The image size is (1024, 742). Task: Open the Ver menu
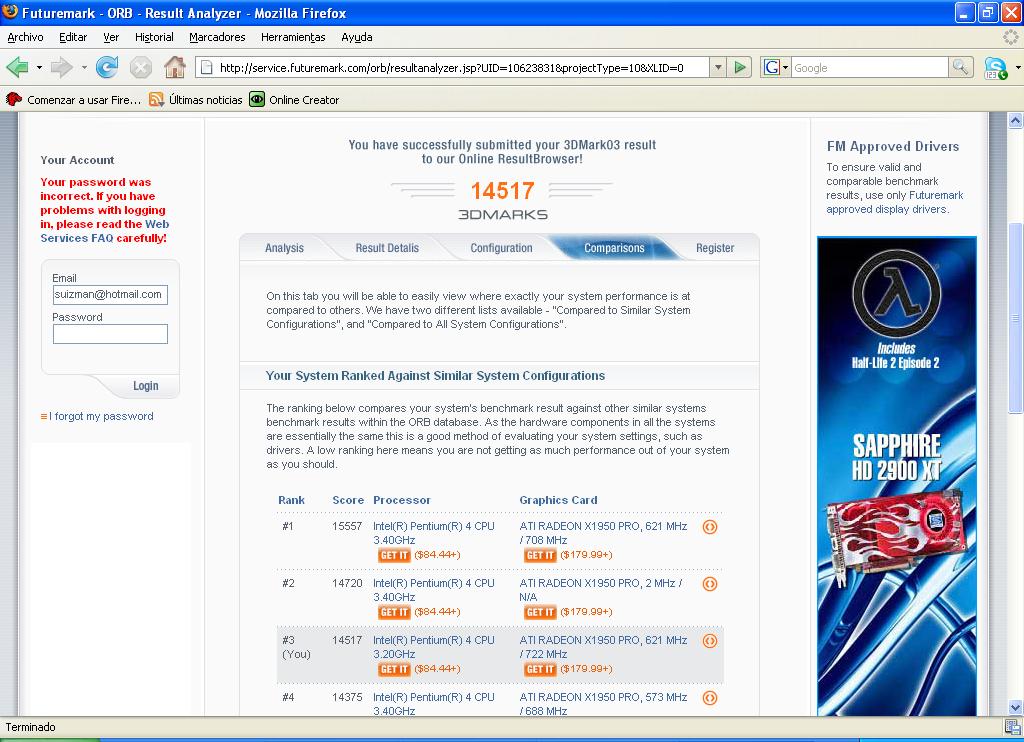(x=111, y=37)
